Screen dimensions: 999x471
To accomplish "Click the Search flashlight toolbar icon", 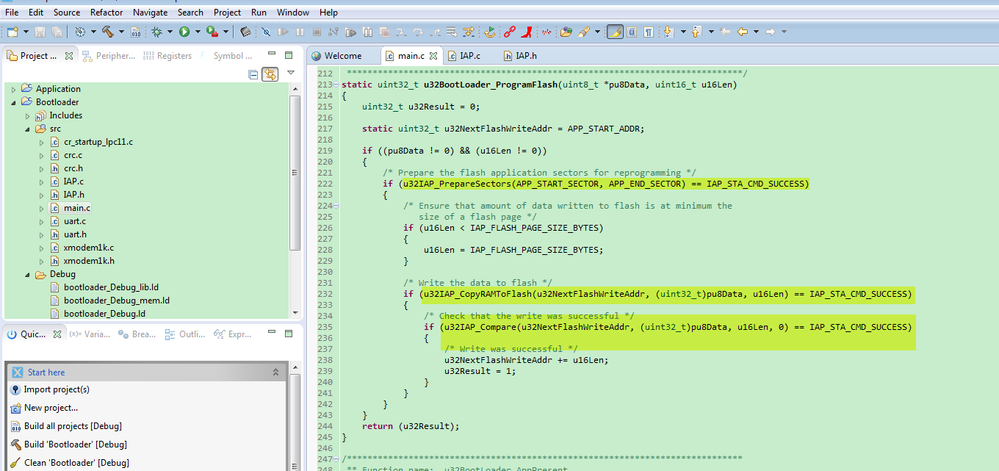I will [x=584, y=32].
